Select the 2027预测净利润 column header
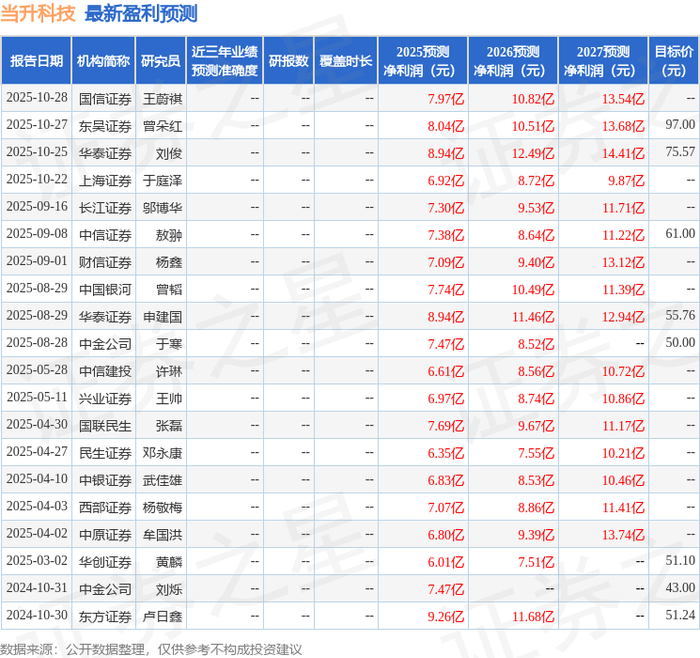Viewport: 700px width, 658px height. tap(603, 61)
